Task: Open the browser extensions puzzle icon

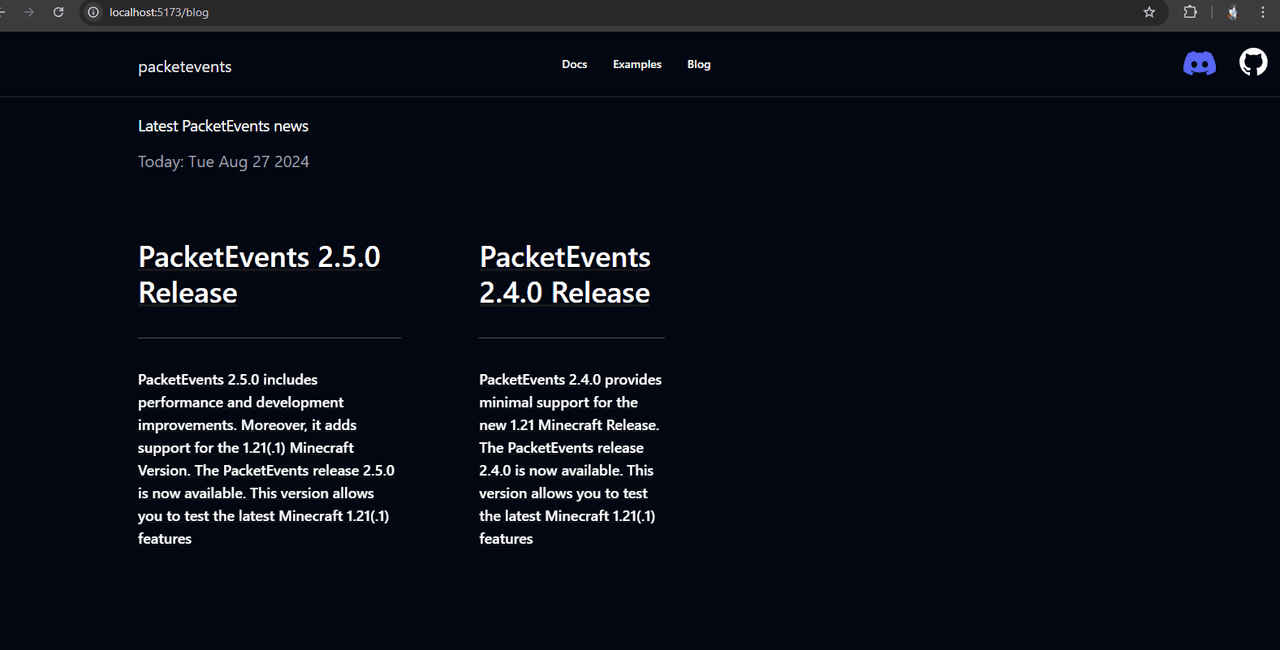Action: [x=1190, y=12]
